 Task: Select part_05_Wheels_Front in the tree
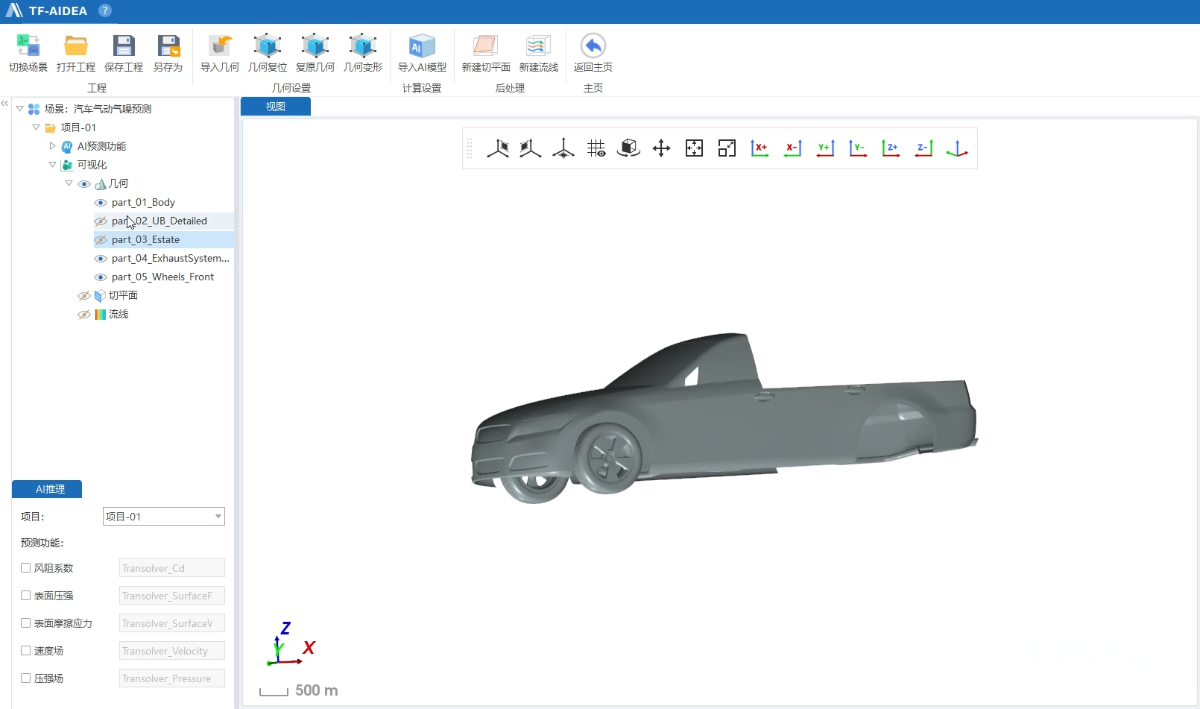(162, 277)
